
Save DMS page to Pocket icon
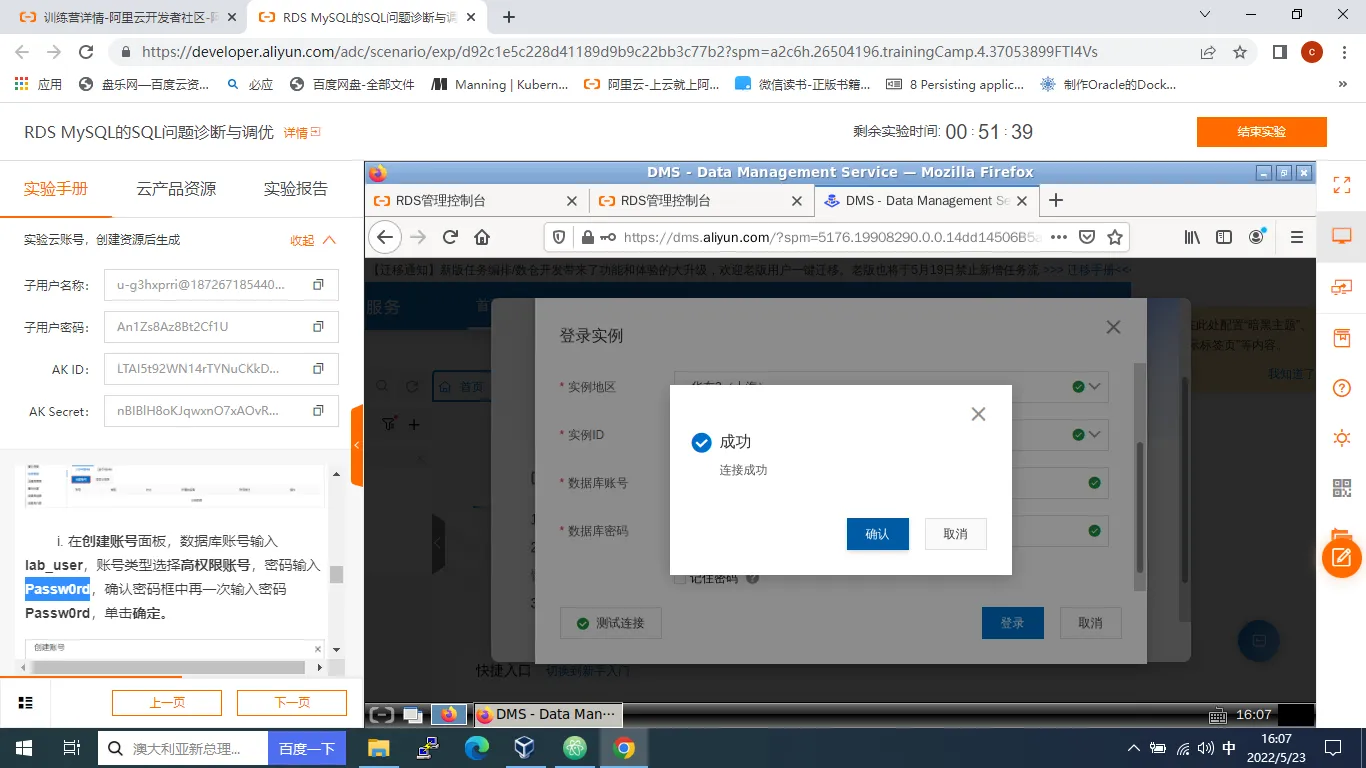tap(1087, 237)
